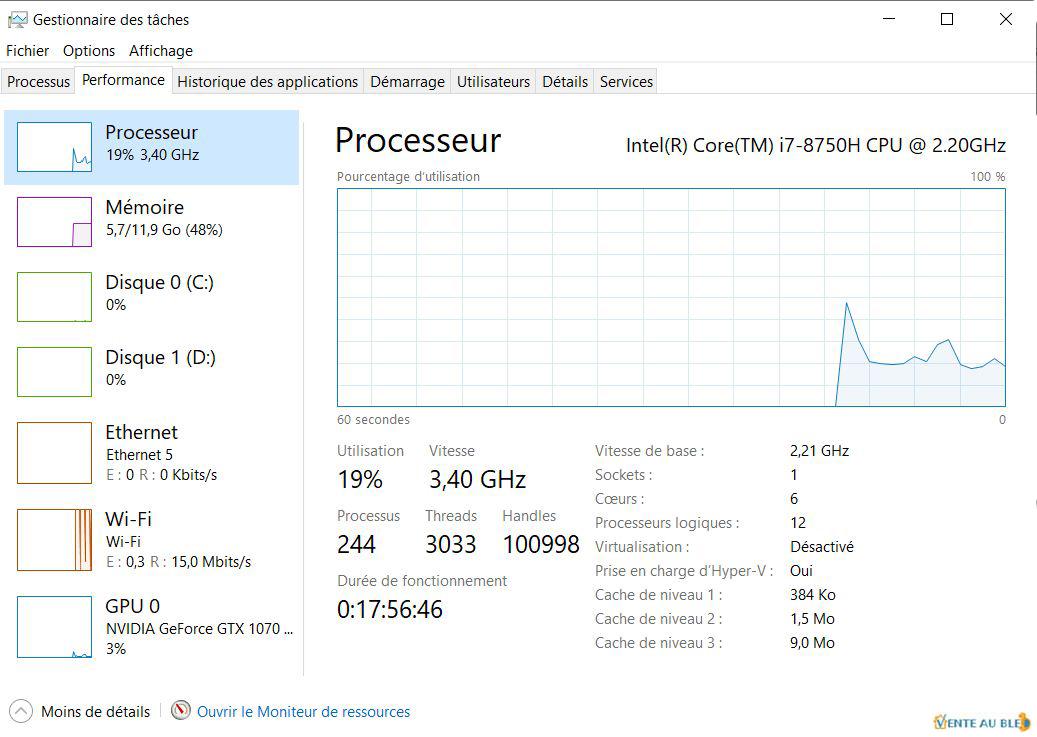Image resolution: width=1037 pixels, height=737 pixels.
Task: Go to the Démarrage tab
Action: tap(407, 82)
